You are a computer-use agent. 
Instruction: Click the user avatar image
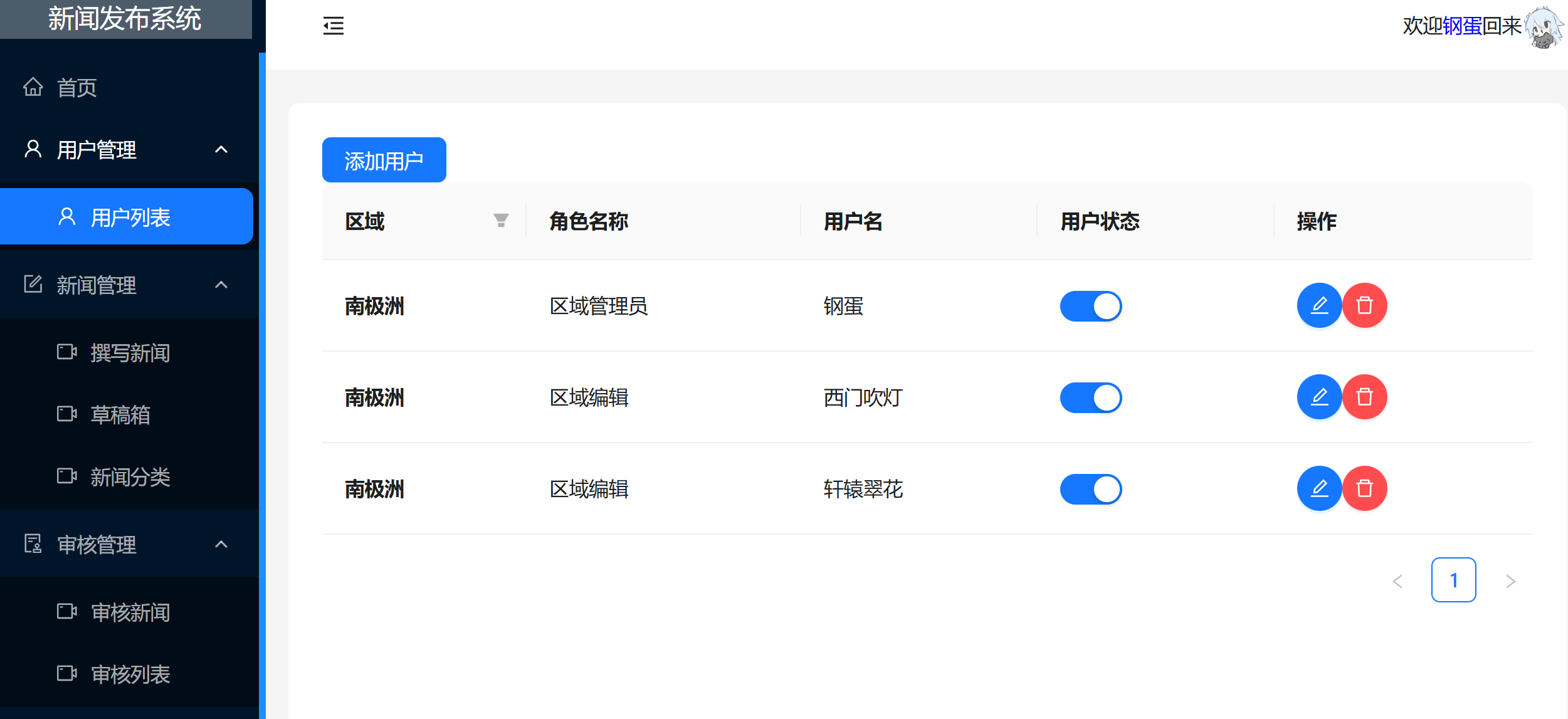point(1544,28)
